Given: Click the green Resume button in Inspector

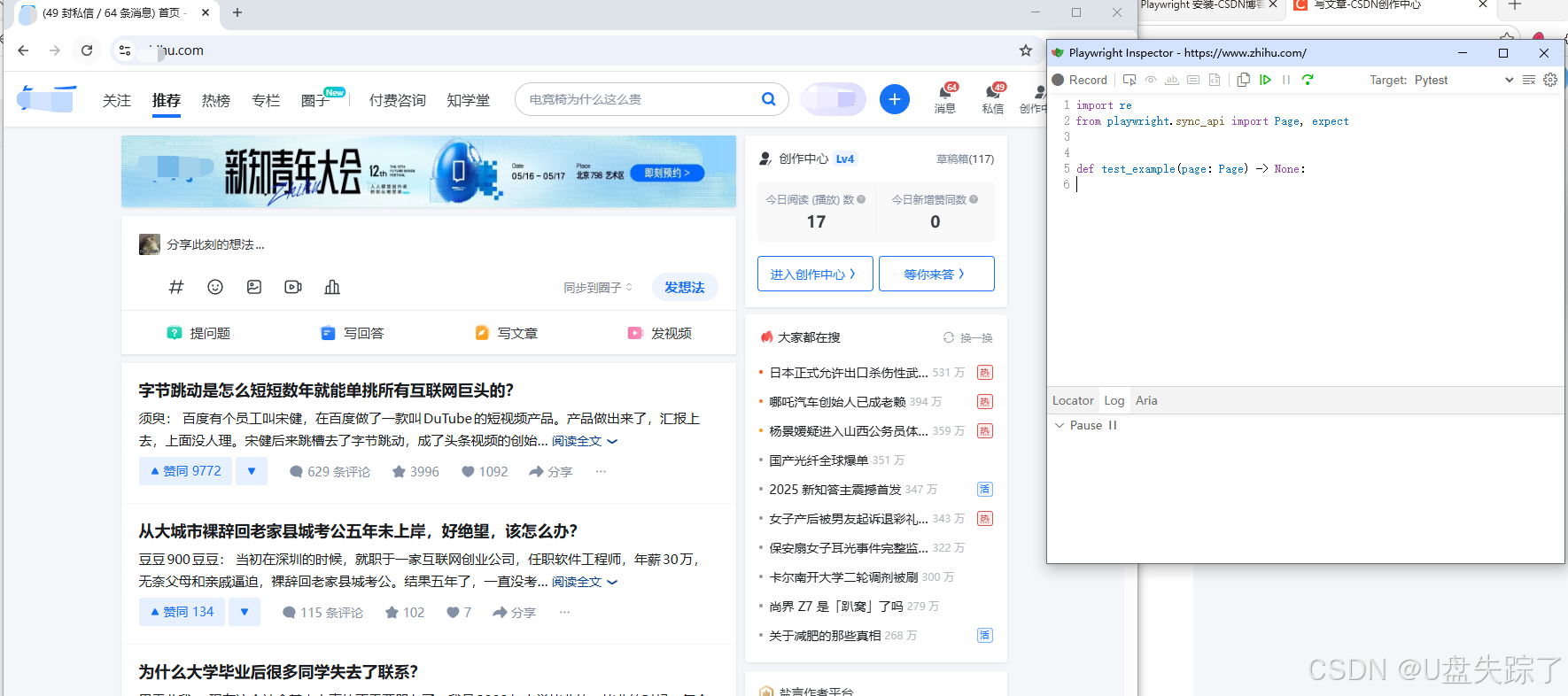Looking at the screenshot, I should [x=1265, y=80].
